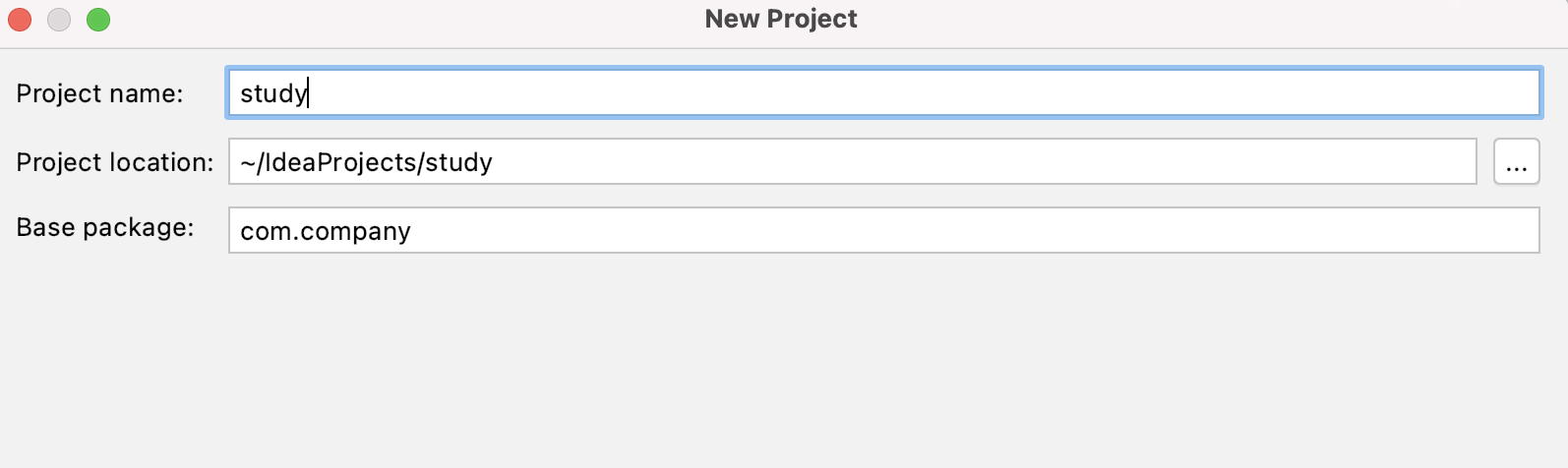Click the "Project name:" label
Image resolution: width=1568 pixels, height=468 pixels.
point(99,93)
